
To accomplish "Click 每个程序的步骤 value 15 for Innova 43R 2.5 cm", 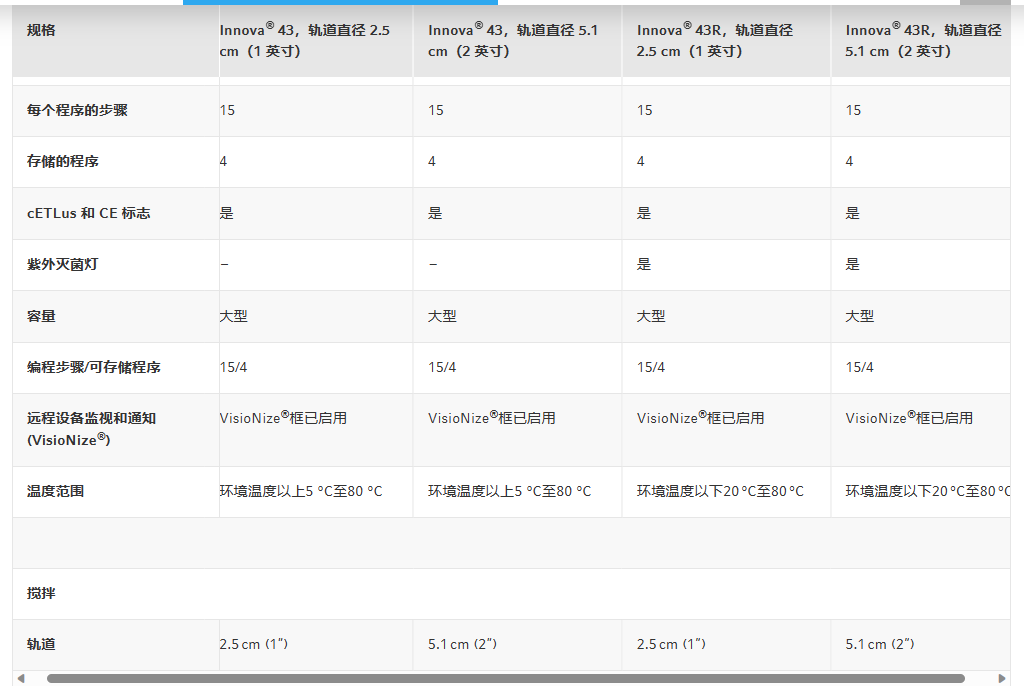I will (x=645, y=110).
